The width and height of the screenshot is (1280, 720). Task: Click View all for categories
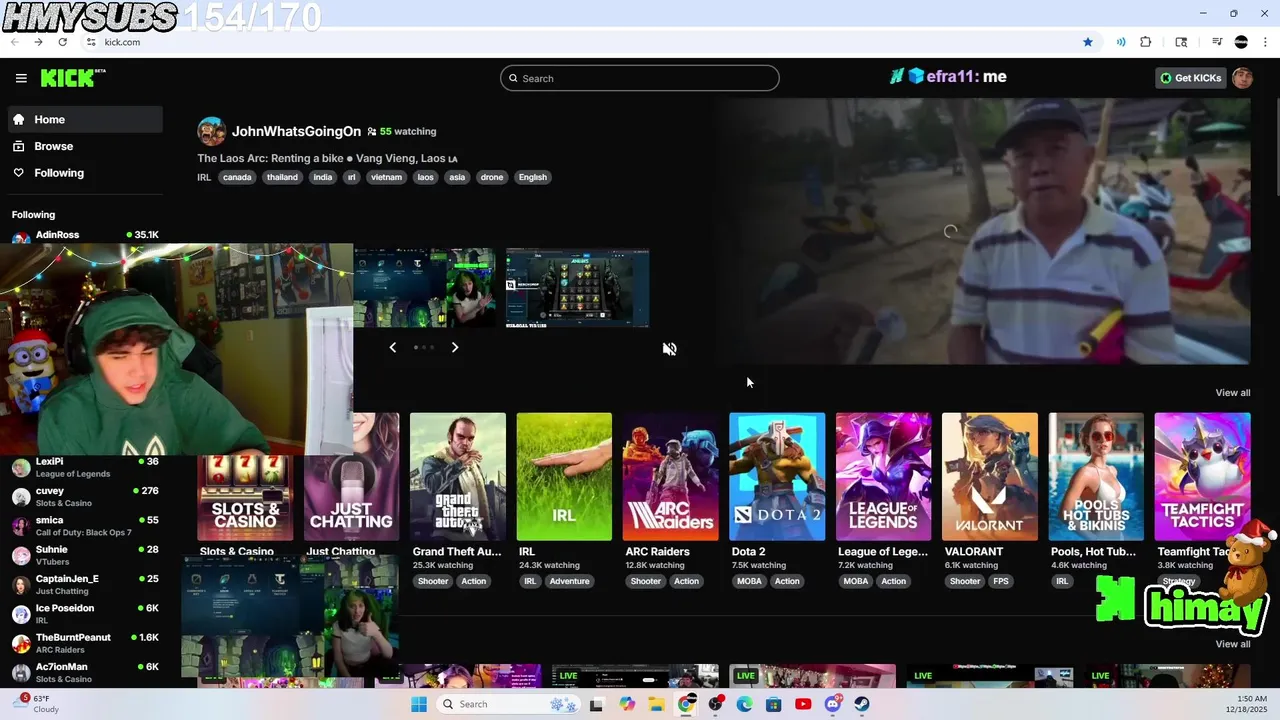(x=1232, y=393)
